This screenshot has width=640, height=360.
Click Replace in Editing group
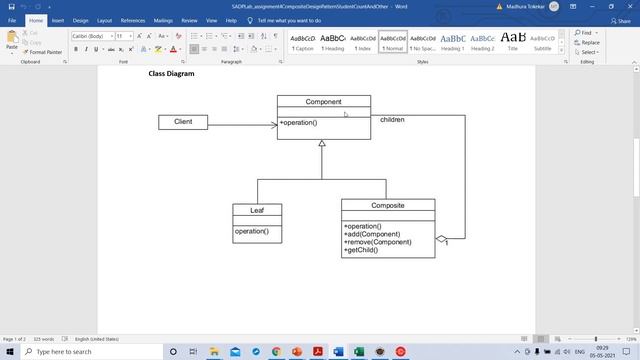587,42
